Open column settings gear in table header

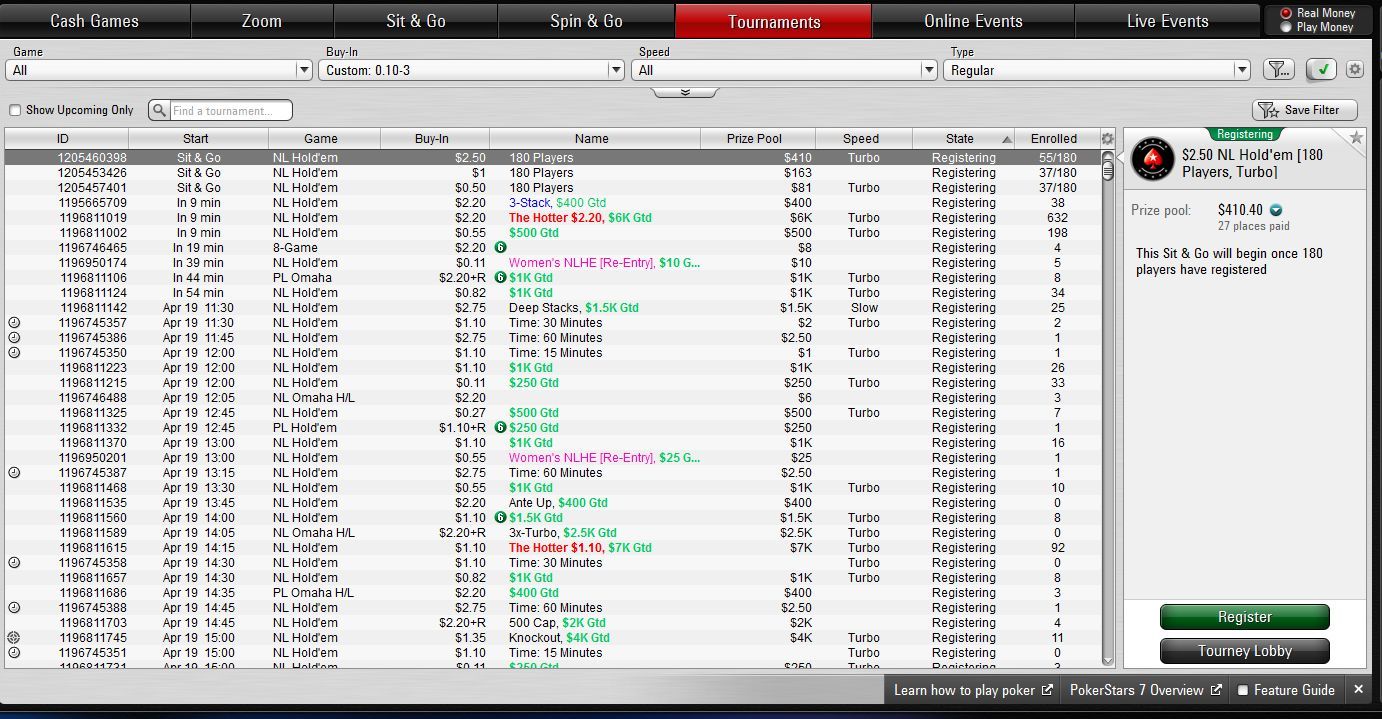pyautogui.click(x=1107, y=139)
